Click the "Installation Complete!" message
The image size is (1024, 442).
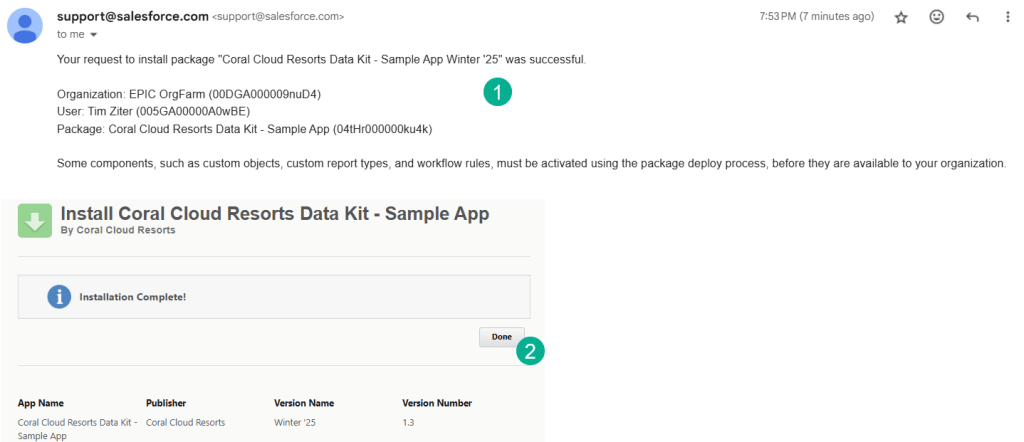[x=133, y=297]
